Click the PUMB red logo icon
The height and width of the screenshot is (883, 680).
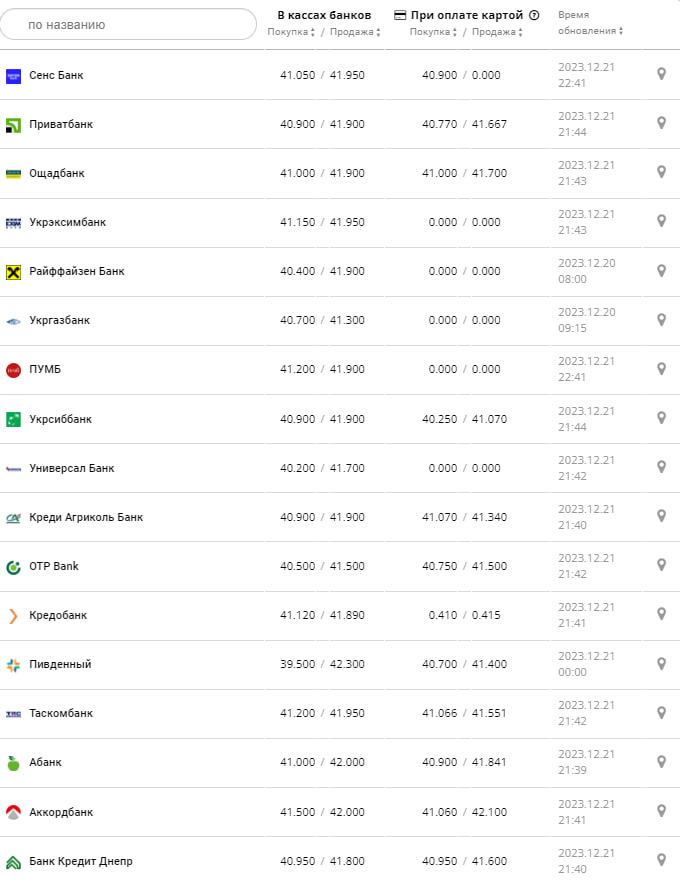(x=13, y=370)
